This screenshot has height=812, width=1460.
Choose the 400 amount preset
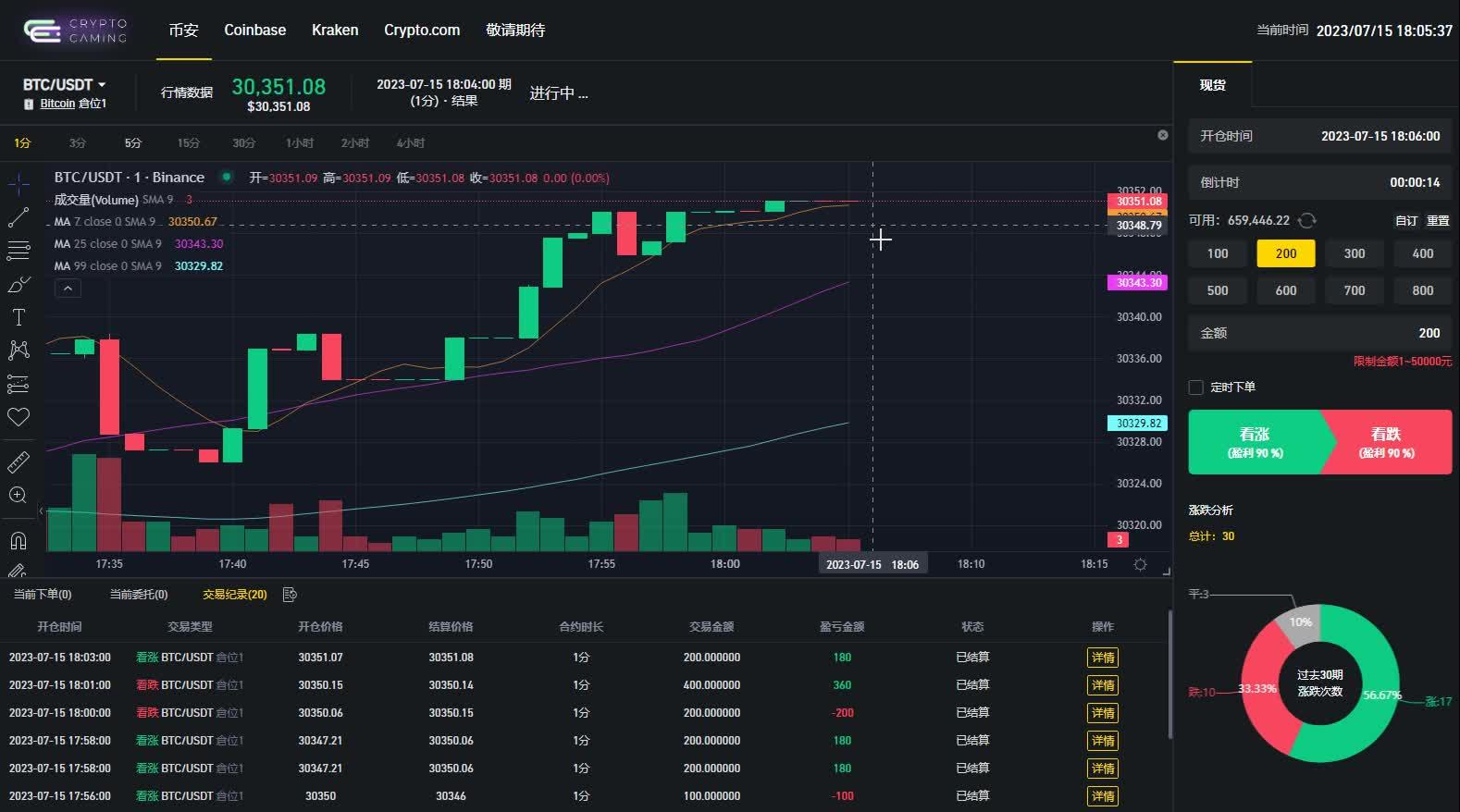(1423, 253)
